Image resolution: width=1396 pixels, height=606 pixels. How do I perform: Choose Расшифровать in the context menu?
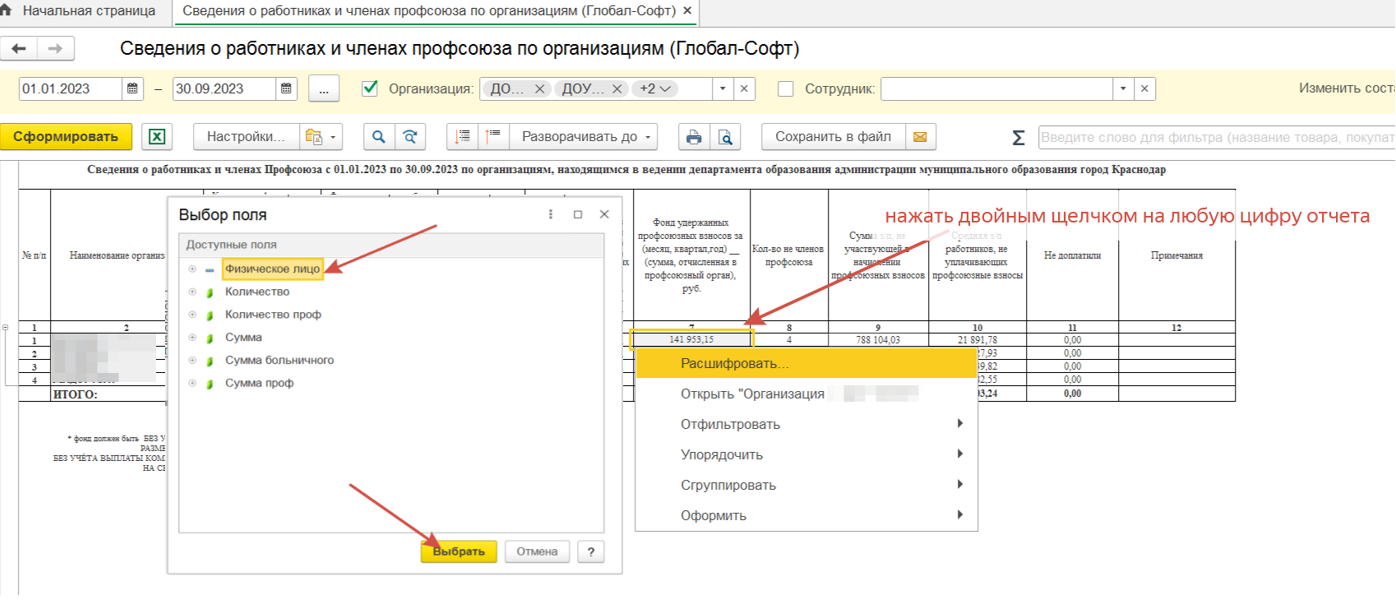coord(735,364)
